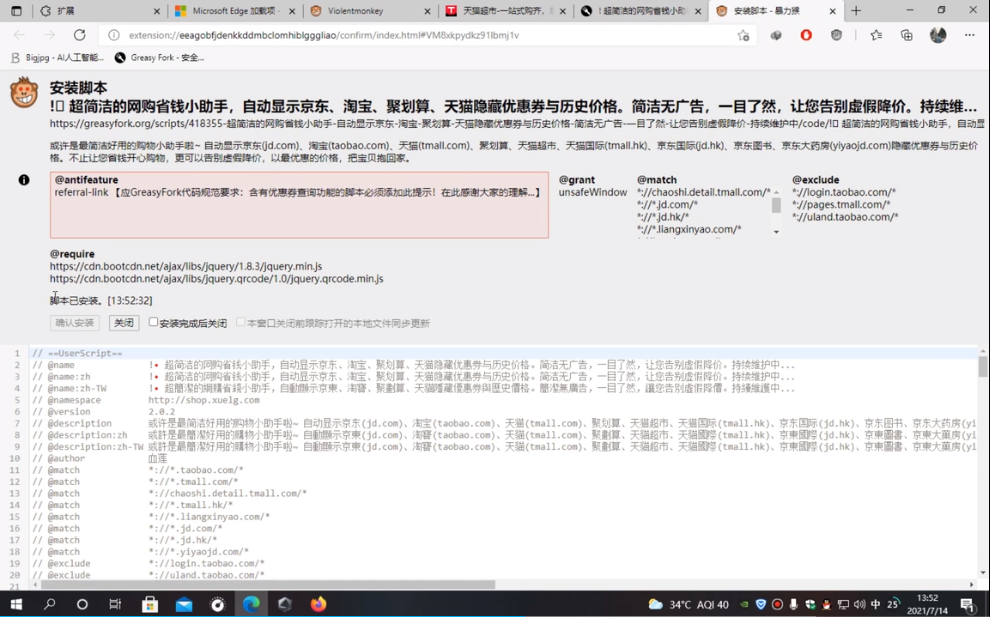
Task: Open the QQ penguin tray icon
Action: 826,605
